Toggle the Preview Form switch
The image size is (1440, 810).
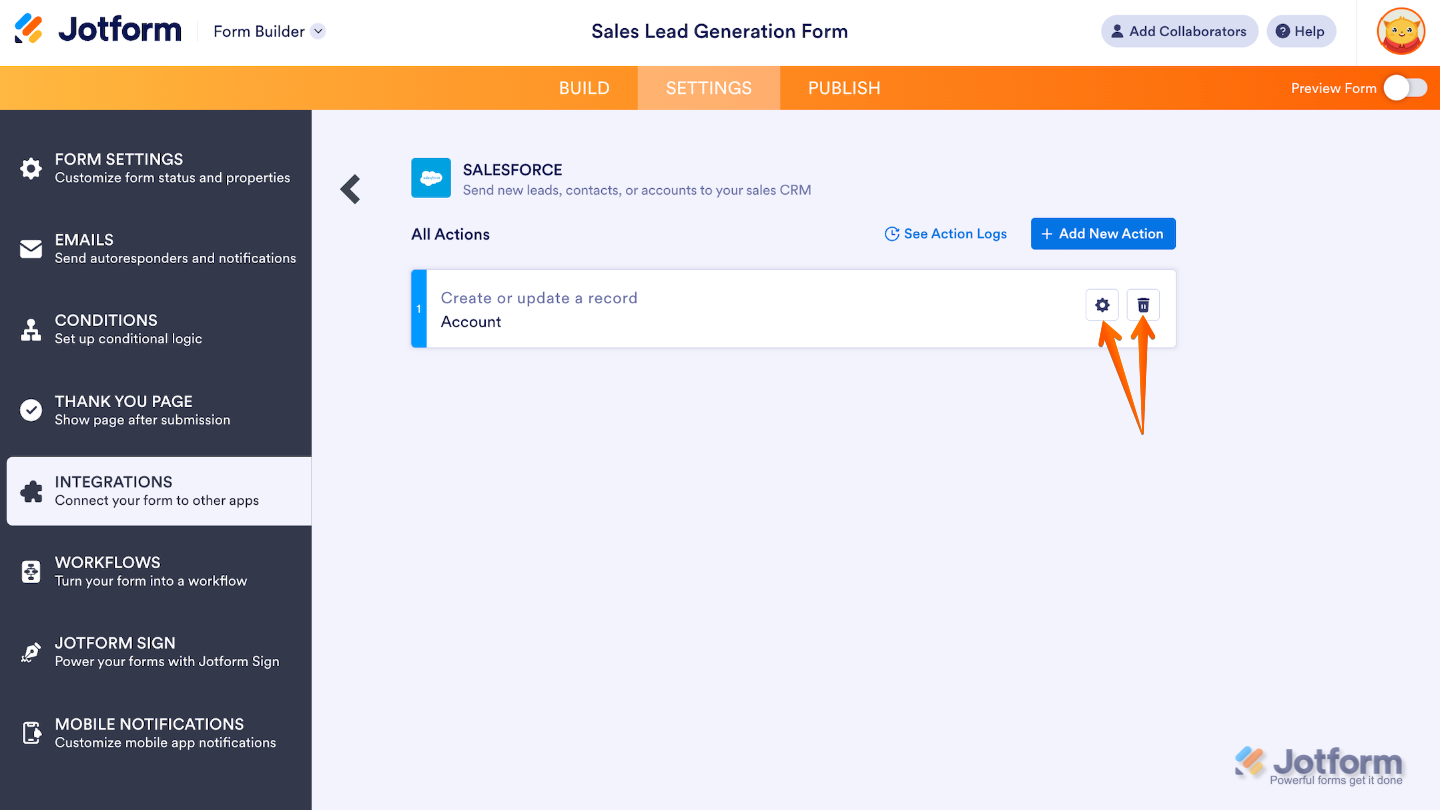1405,88
